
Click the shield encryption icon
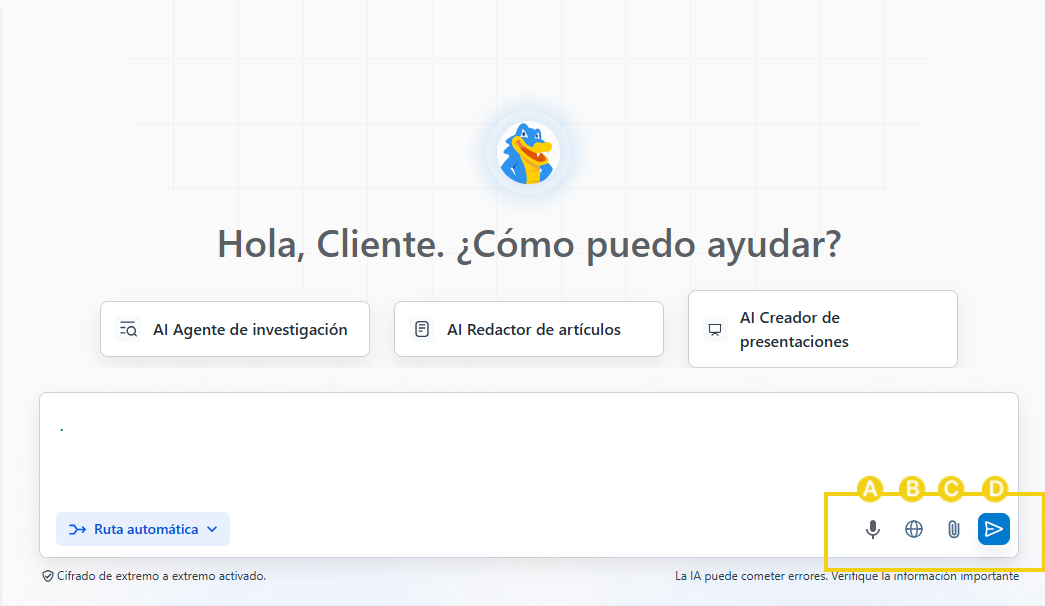click(48, 576)
